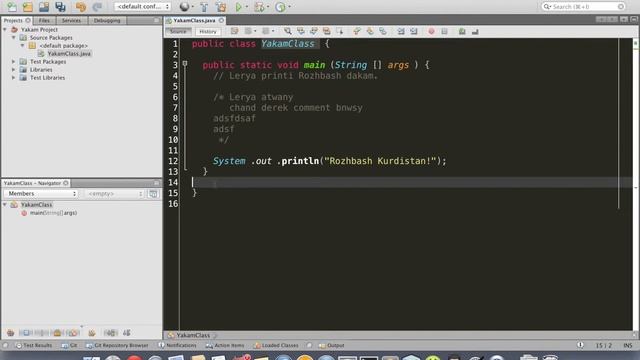Viewport: 640px width, 360px height.
Task: Click the Redo toolbar icon
Action: [x=97, y=7]
